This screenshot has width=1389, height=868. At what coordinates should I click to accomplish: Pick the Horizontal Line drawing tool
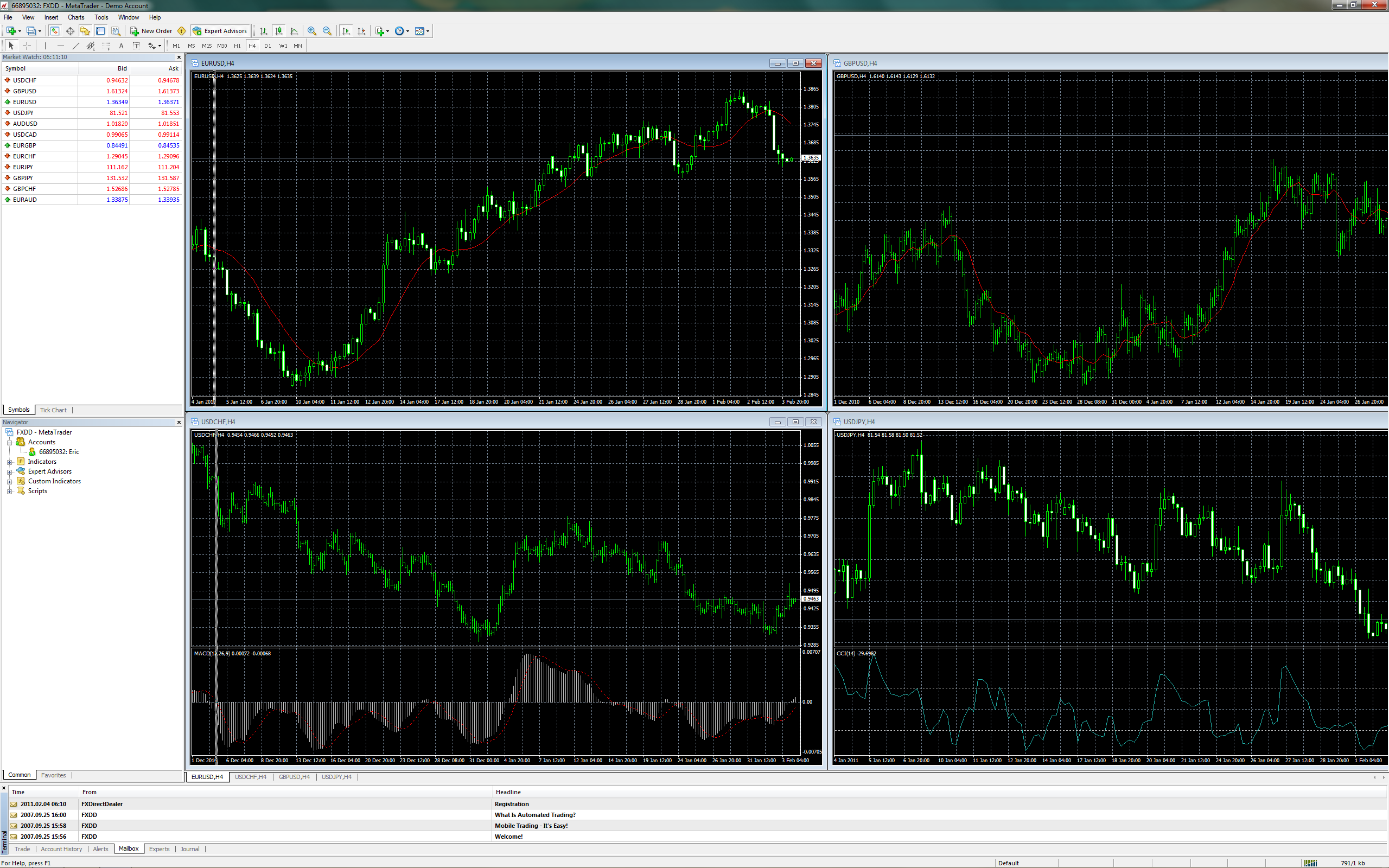tap(61, 46)
